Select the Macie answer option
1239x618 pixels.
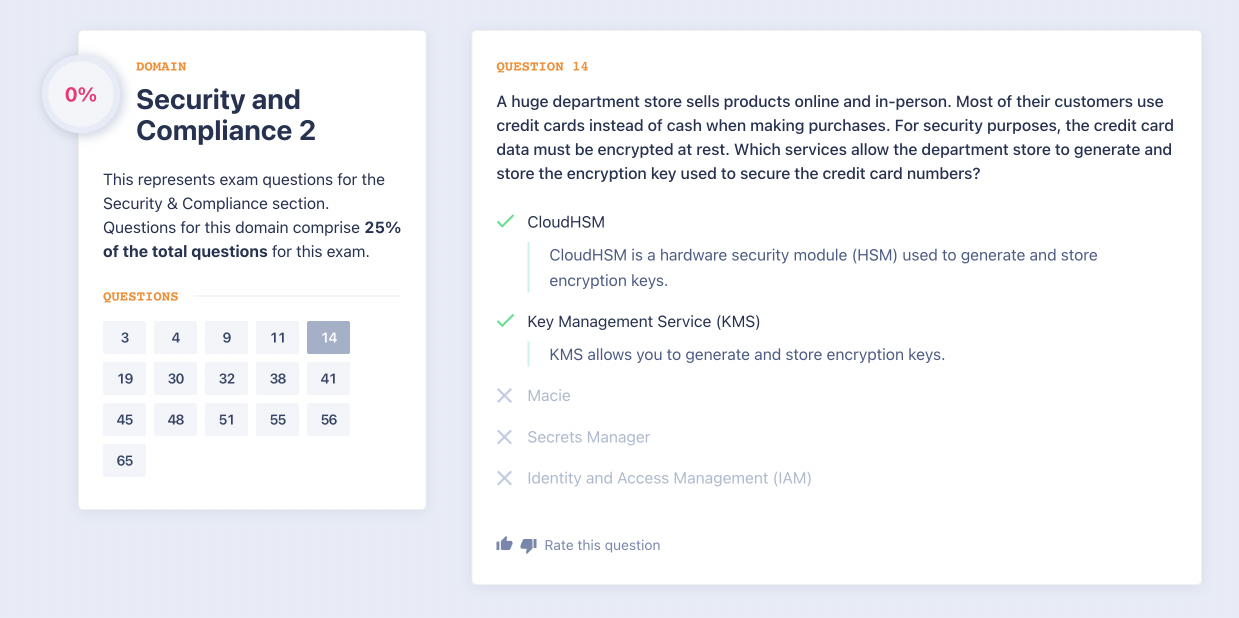(549, 396)
